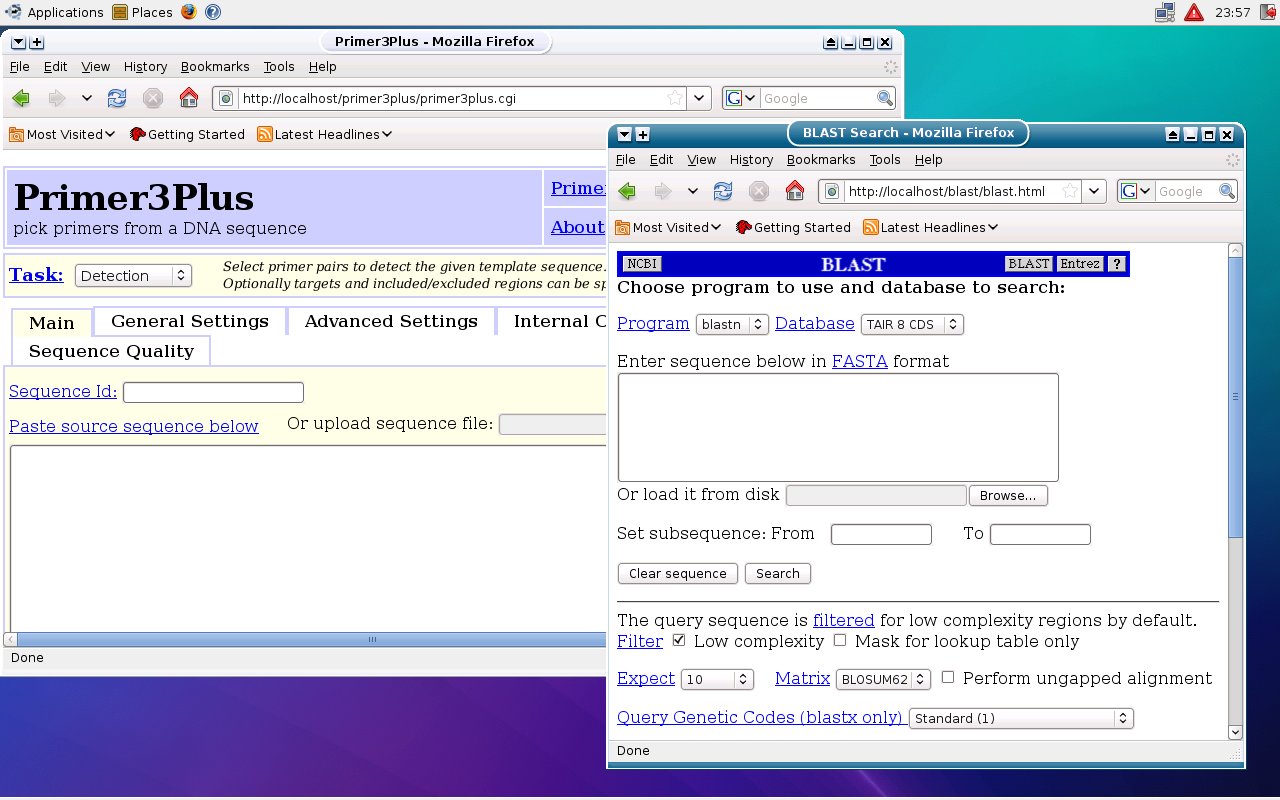Click BLAST button in page header
Screen dimensions: 1280x800
[1029, 264]
